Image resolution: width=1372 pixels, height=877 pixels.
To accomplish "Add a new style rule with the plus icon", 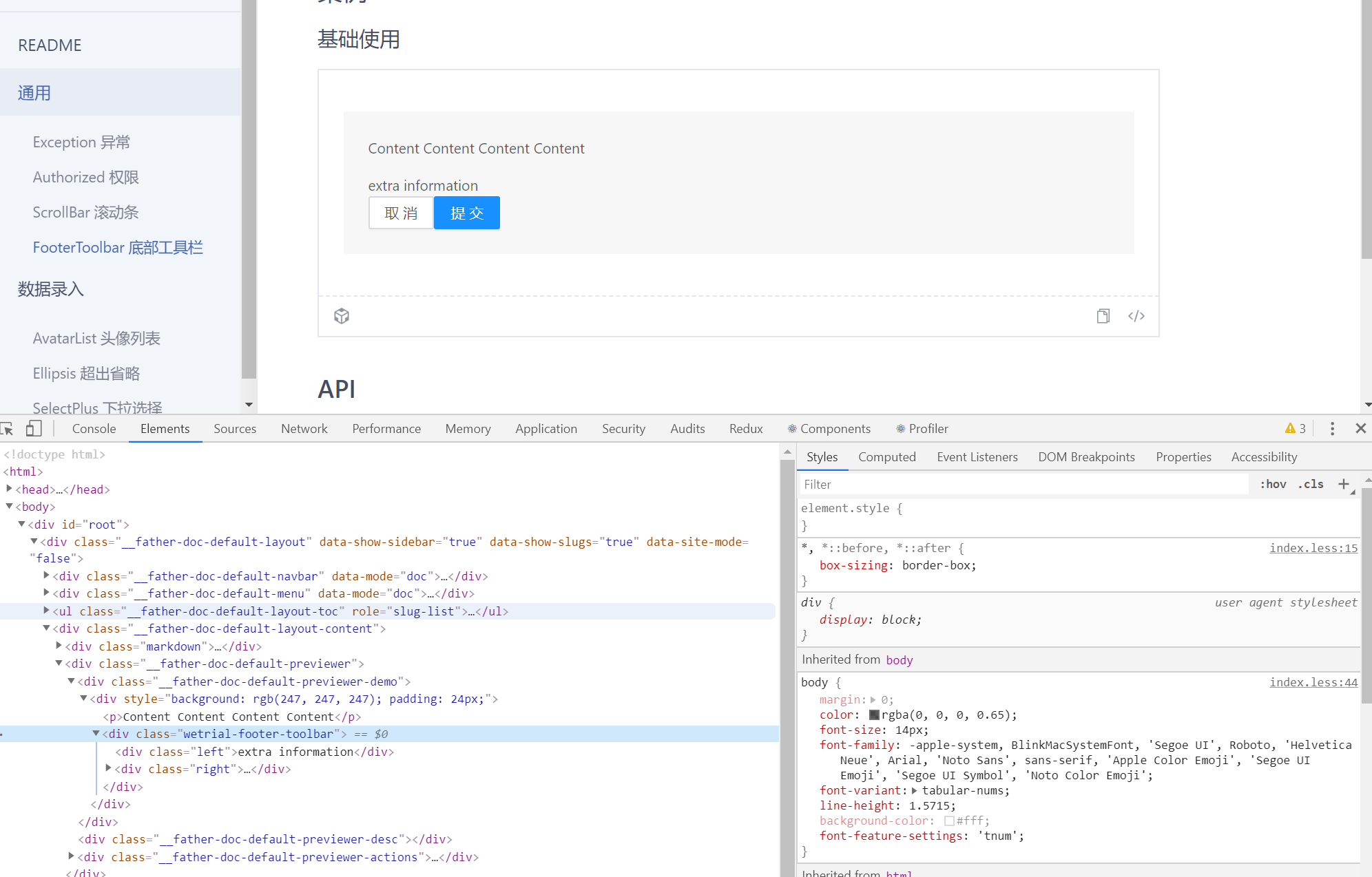I will pos(1344,484).
